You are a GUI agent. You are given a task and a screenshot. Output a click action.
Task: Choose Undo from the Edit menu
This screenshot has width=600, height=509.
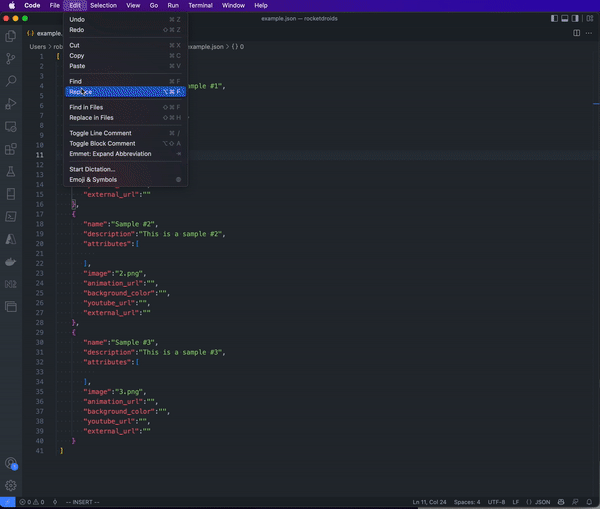coord(125,20)
